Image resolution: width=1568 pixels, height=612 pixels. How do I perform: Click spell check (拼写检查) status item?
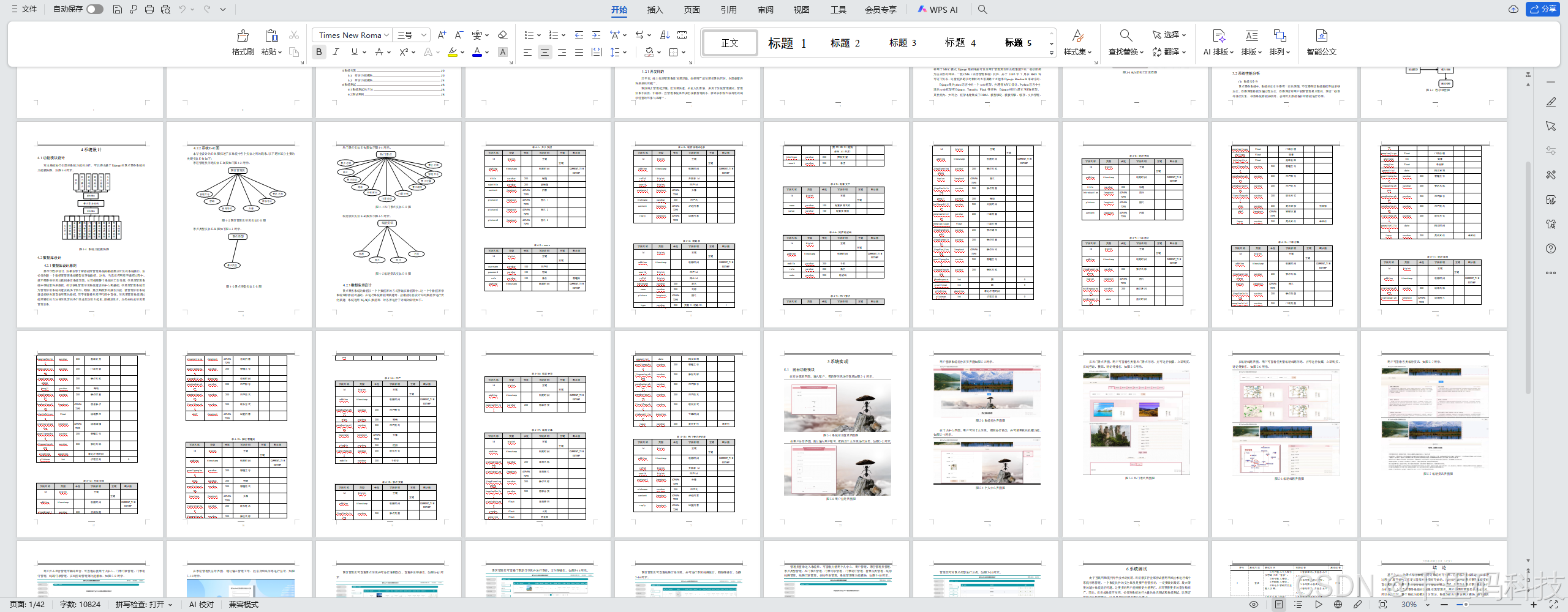tap(144, 604)
